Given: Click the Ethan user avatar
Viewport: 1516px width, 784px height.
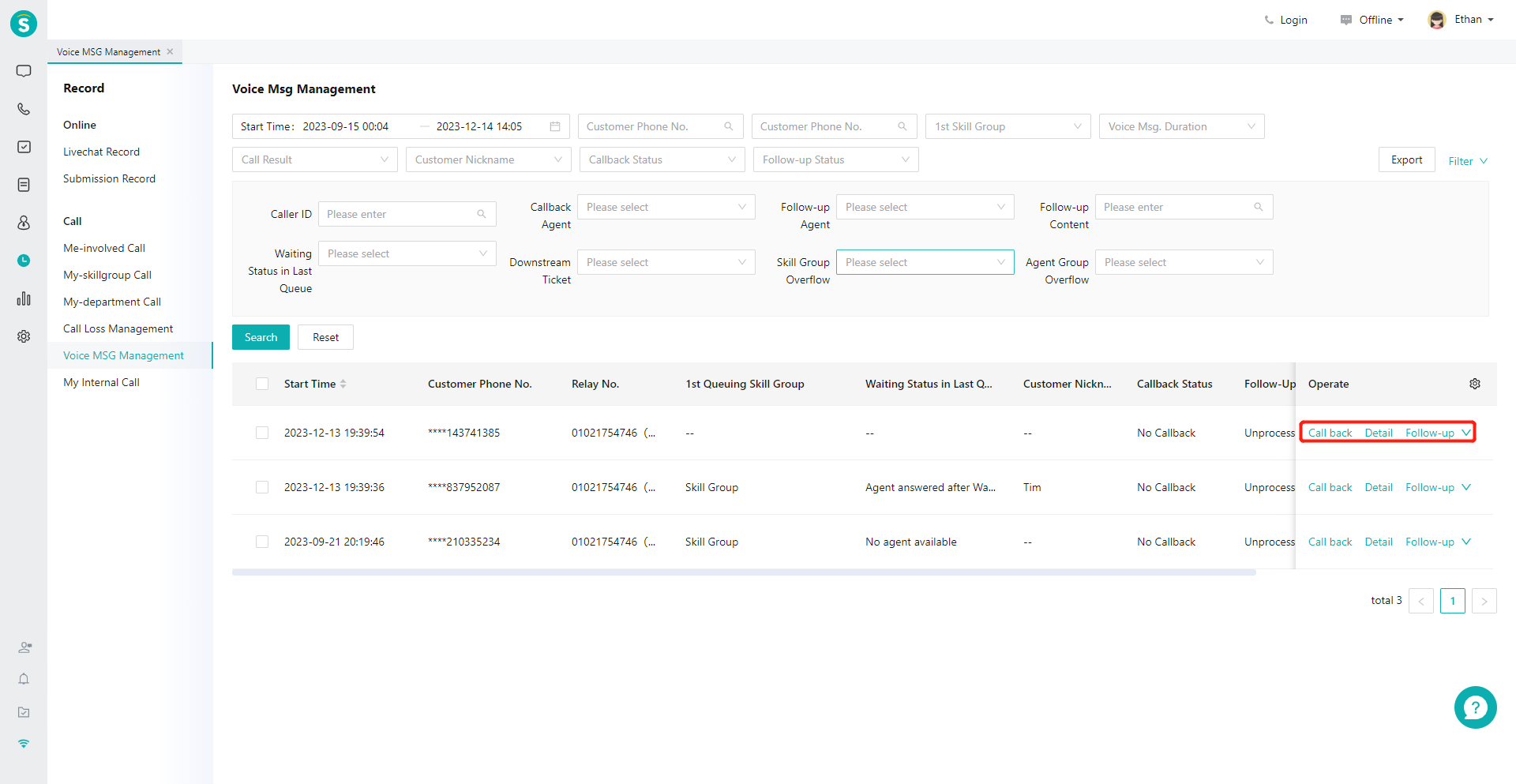Looking at the screenshot, I should click(1437, 20).
